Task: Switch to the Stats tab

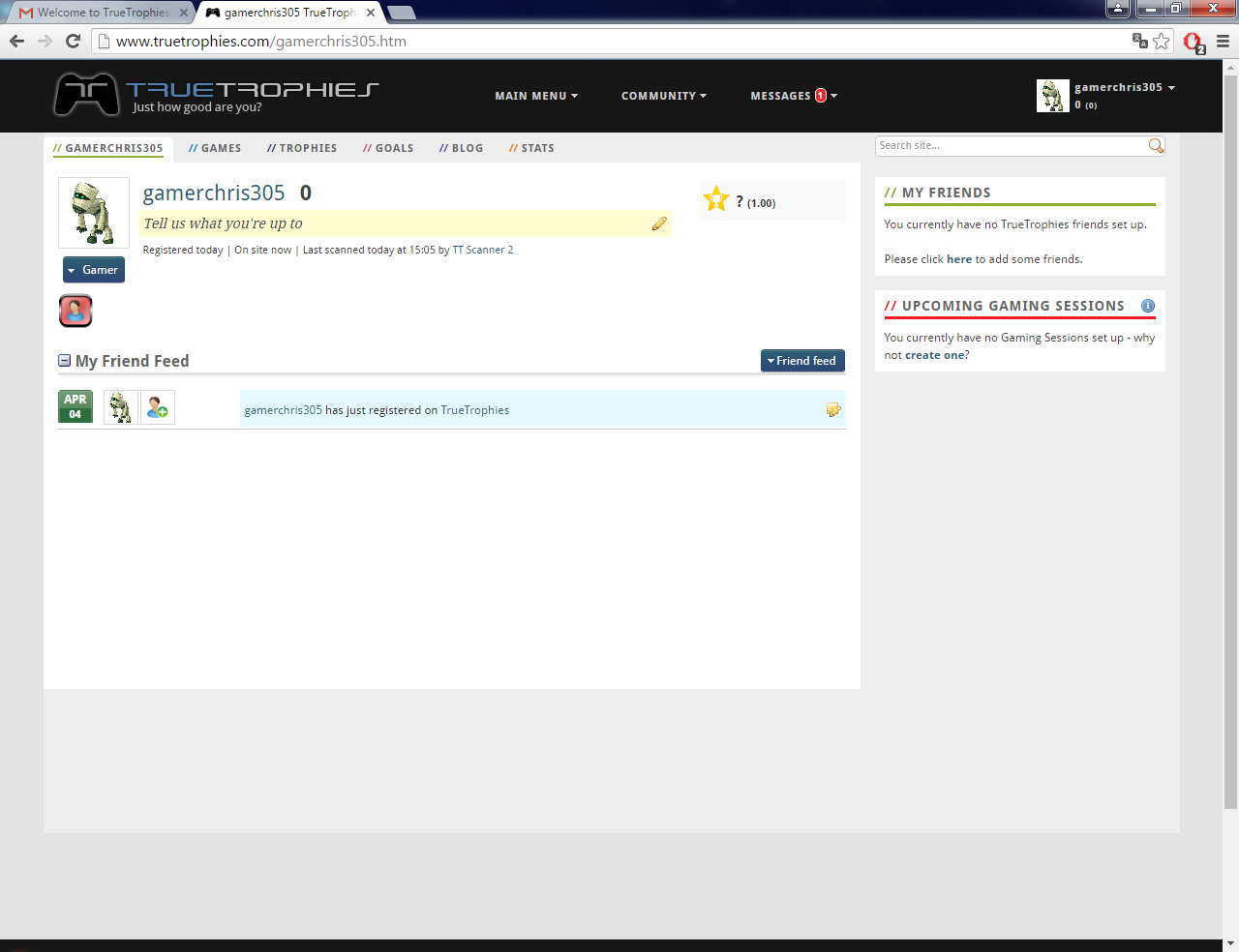Action: point(531,148)
